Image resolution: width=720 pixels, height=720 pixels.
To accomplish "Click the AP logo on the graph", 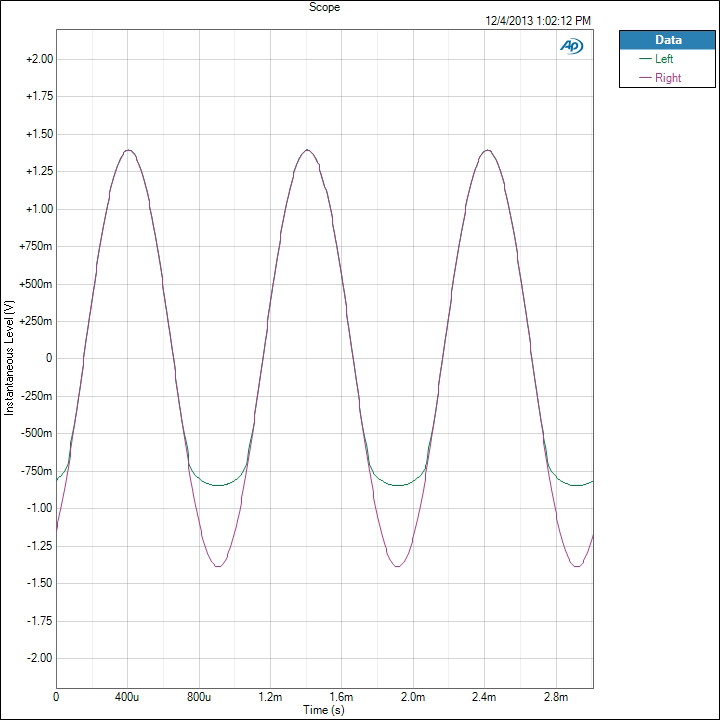I will pyautogui.click(x=573, y=46).
